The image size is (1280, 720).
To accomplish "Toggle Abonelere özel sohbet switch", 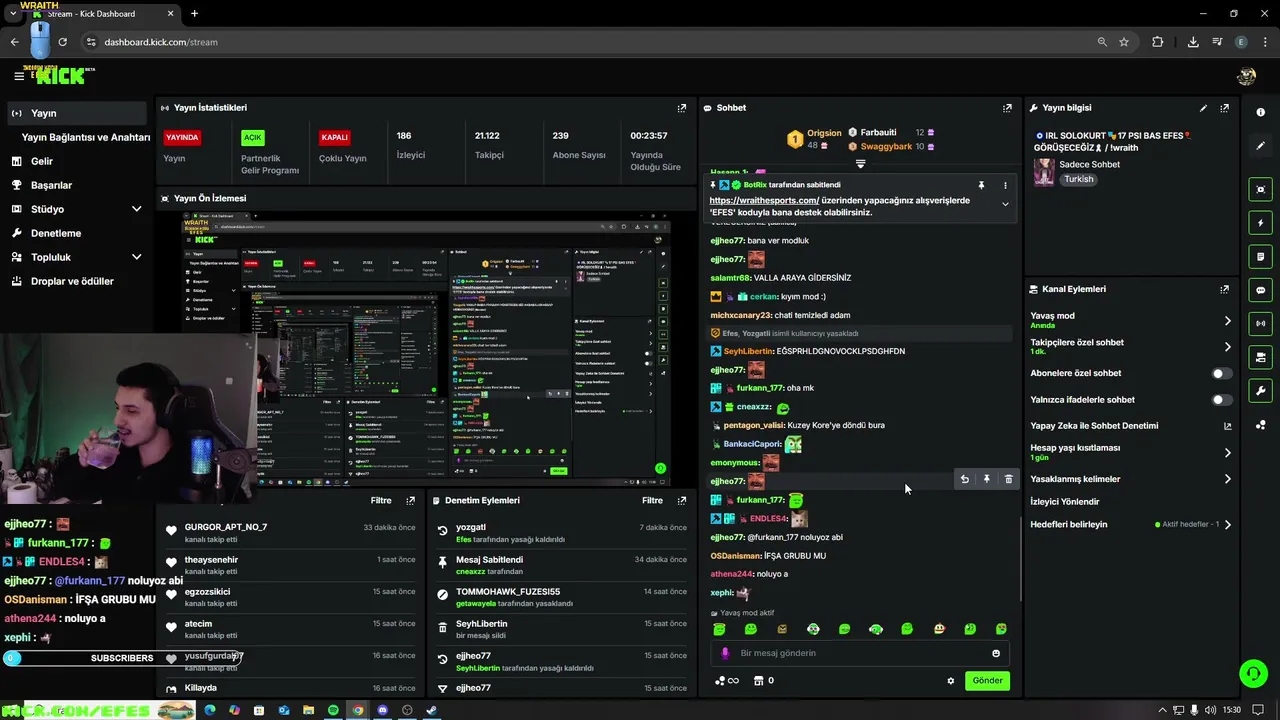I will point(1221,373).
